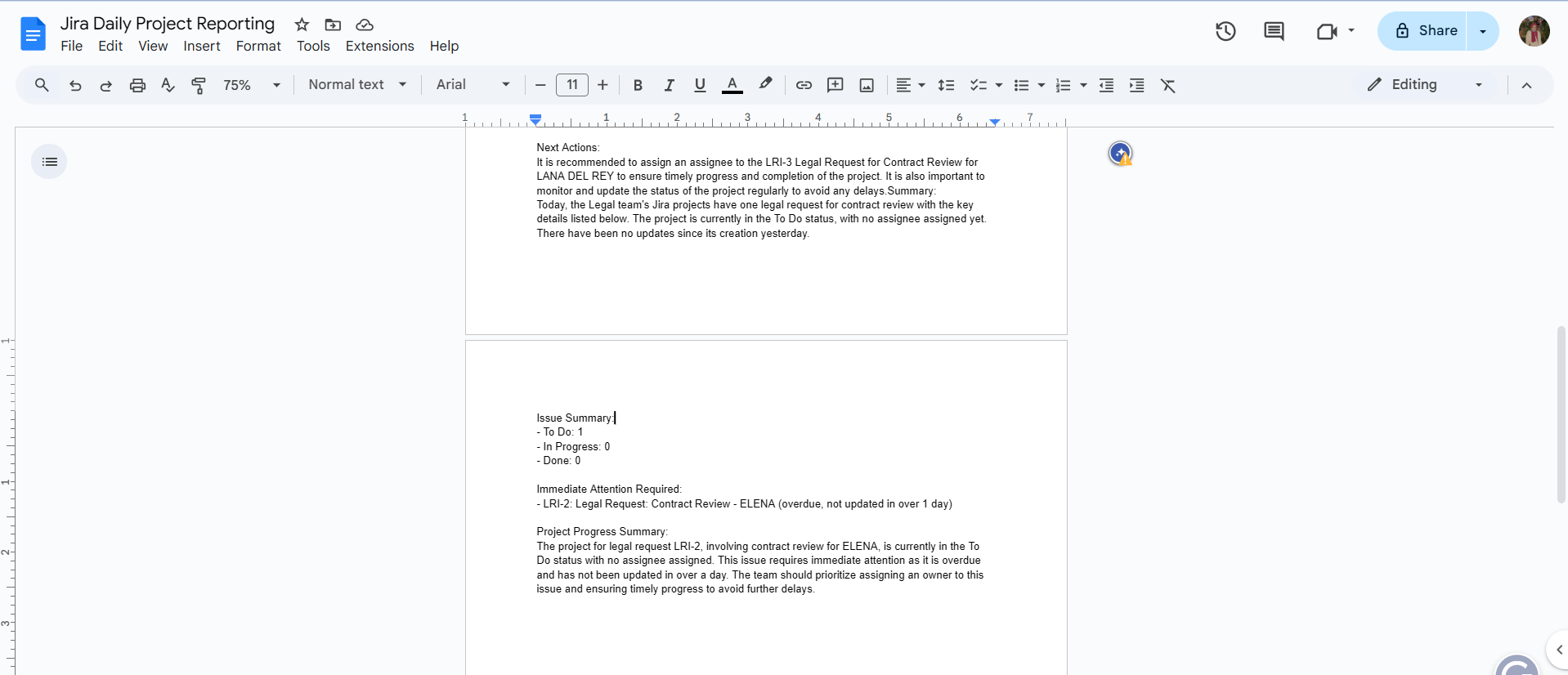Open the Tools menu
Image resolution: width=1568 pixels, height=675 pixels.
click(313, 46)
